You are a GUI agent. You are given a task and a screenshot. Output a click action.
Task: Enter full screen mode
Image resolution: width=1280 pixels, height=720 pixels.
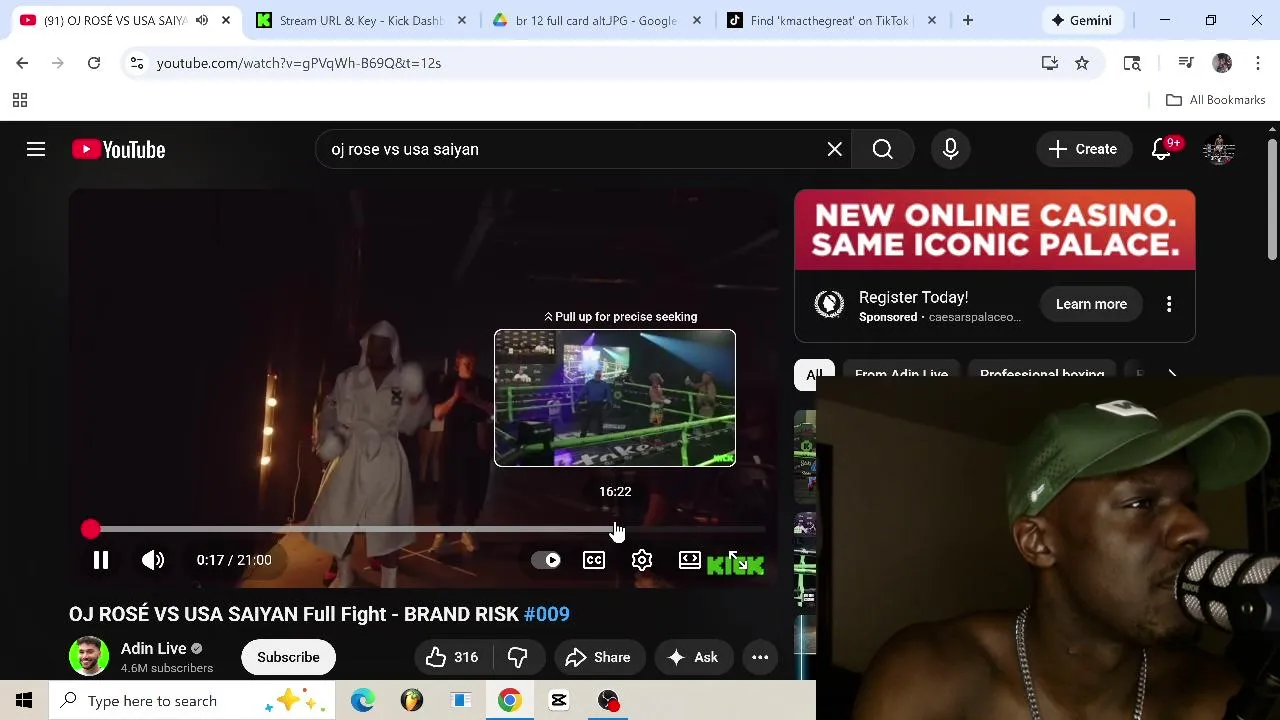(x=736, y=560)
